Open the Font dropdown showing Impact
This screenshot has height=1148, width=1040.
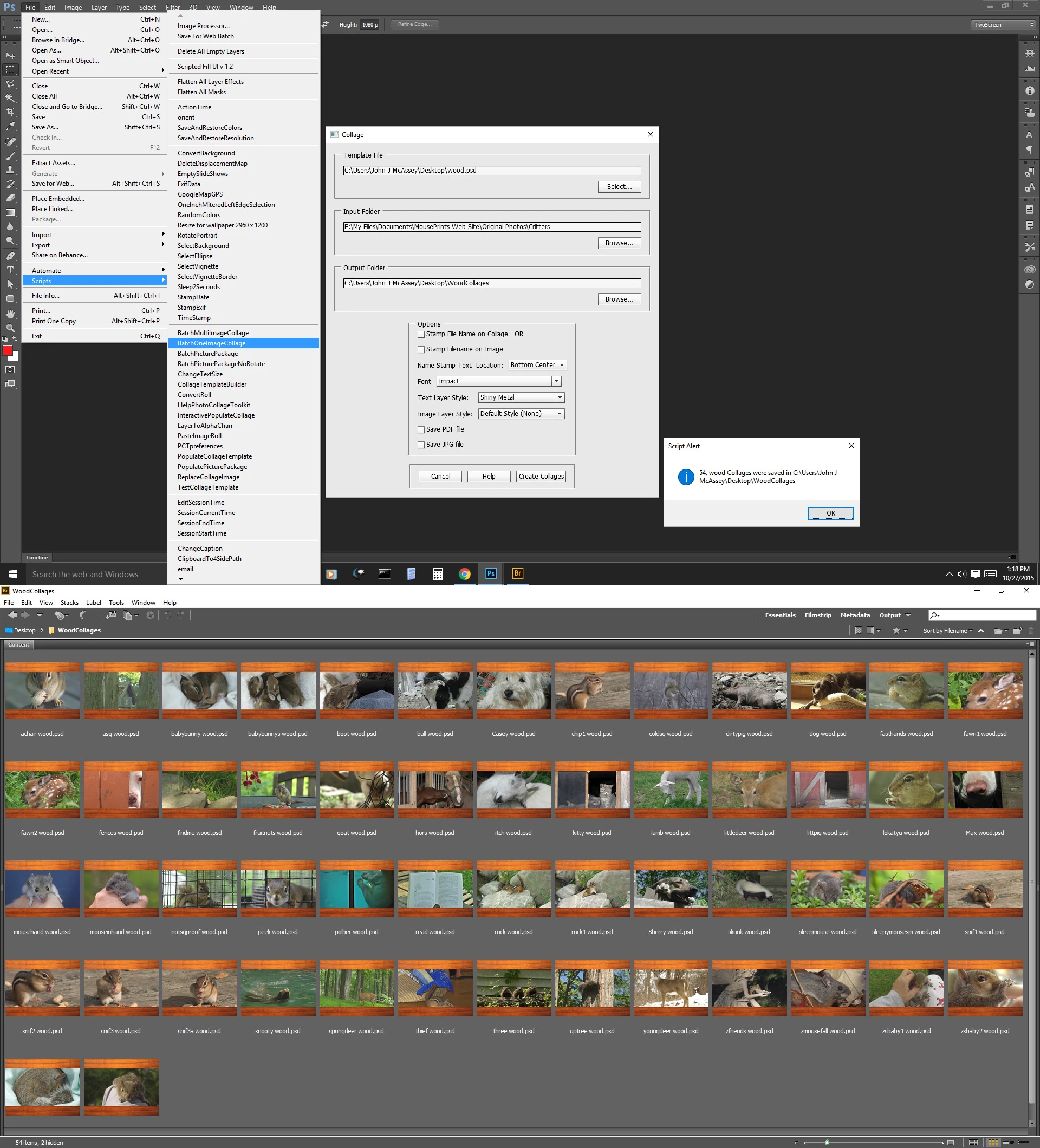tap(556, 381)
